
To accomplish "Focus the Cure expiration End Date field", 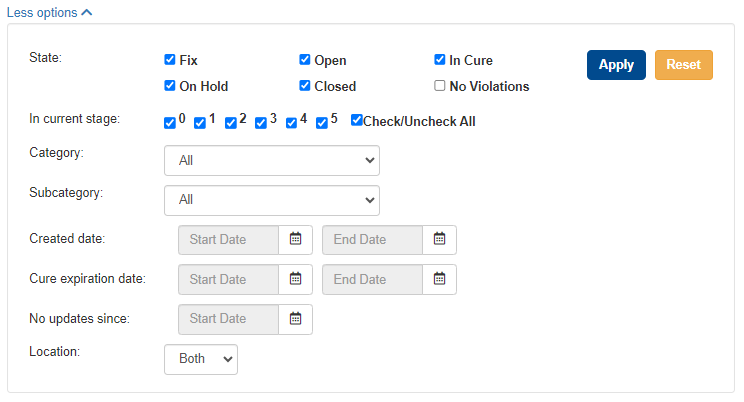I will pos(372,280).
